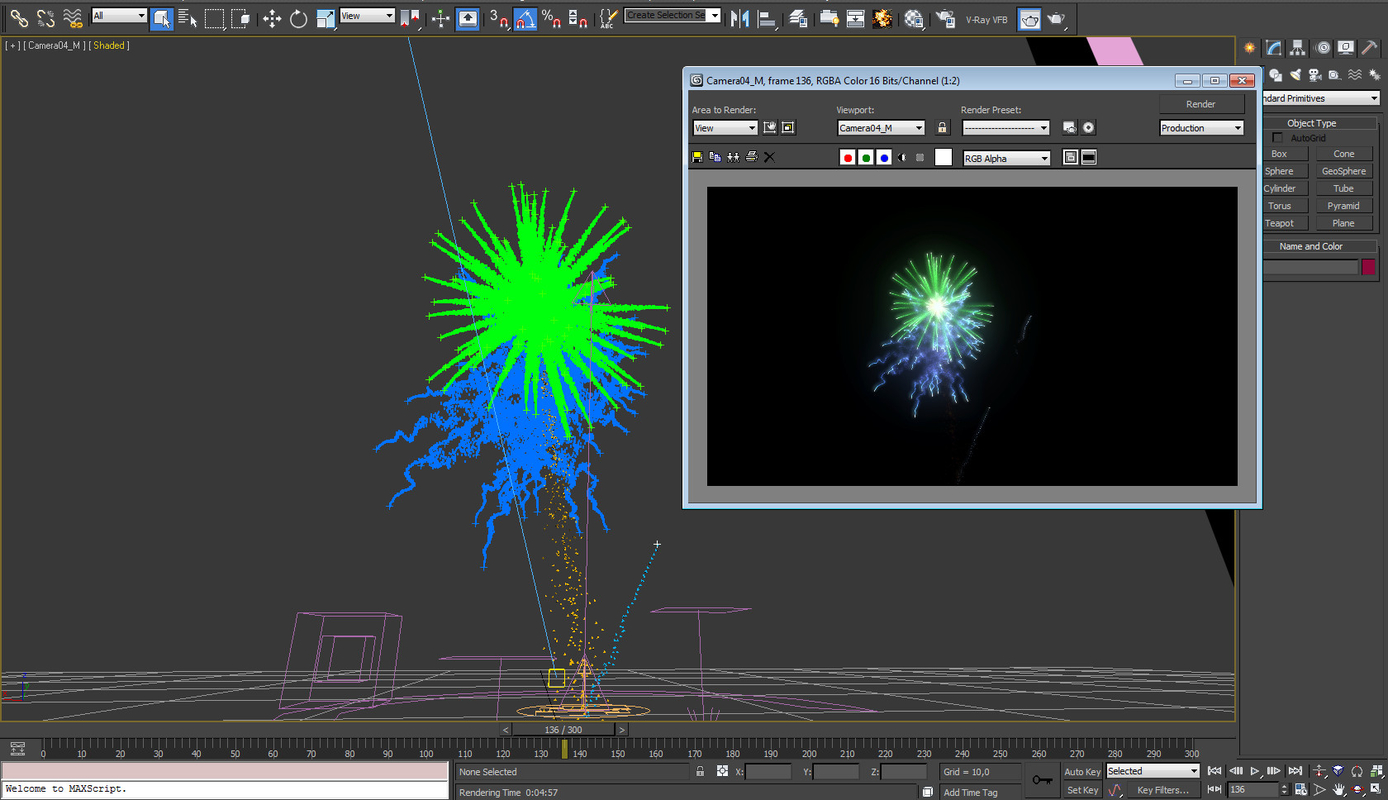
Task: Open the Material Editor
Action: [912, 18]
